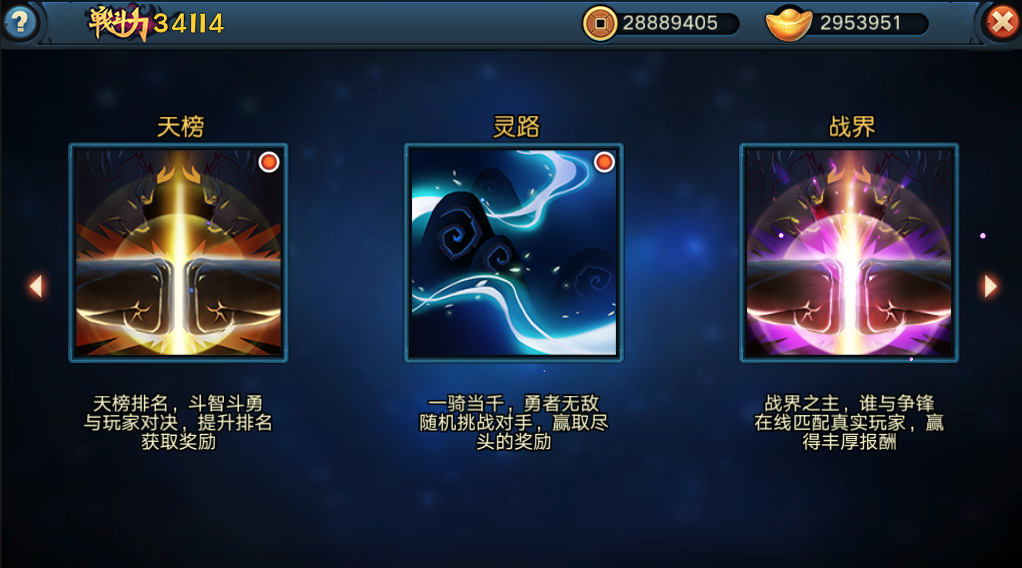Select the 战界 title label
Screen dimensions: 1022x568
[851, 127]
